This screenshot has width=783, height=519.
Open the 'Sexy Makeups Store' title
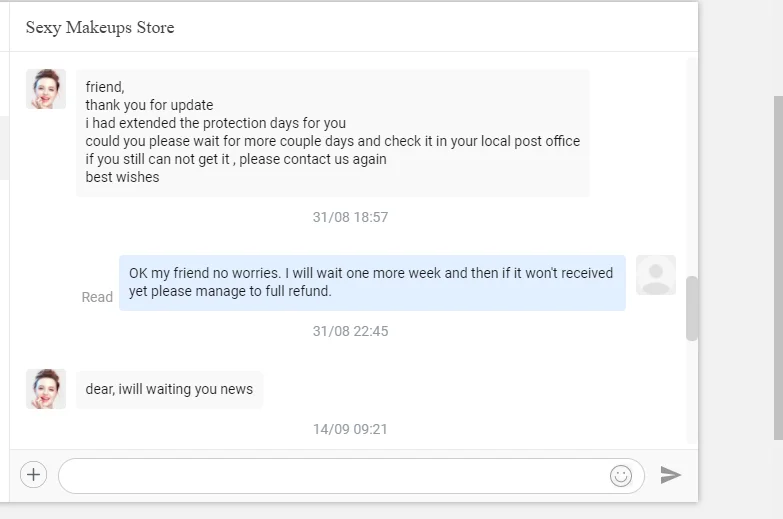(100, 27)
